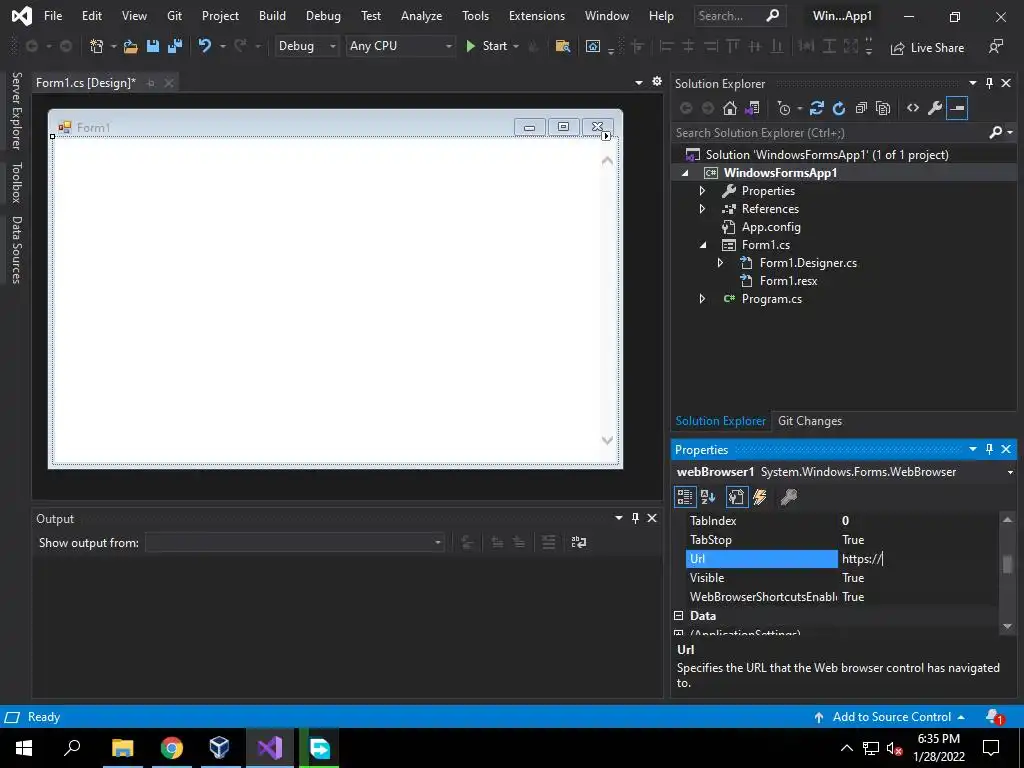Collapse the Data category in Properties
Screen dimensions: 1024x768
679,616
